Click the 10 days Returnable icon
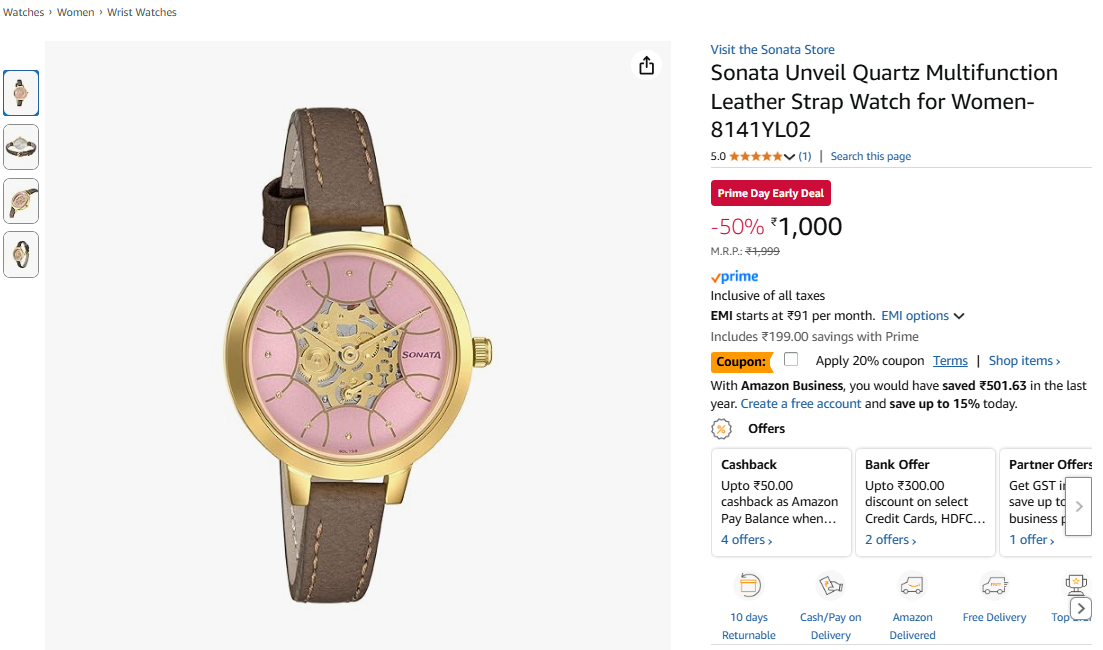 coord(748,585)
